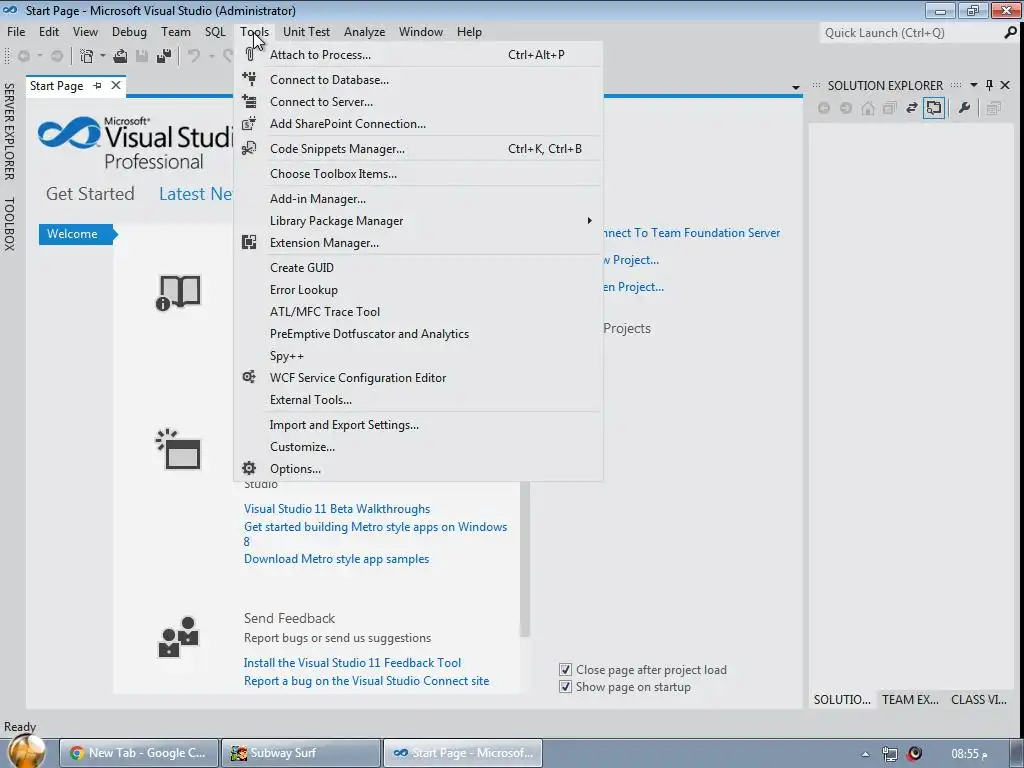
Task: Open the Navigate Backward history dropdown
Action: pos(40,56)
